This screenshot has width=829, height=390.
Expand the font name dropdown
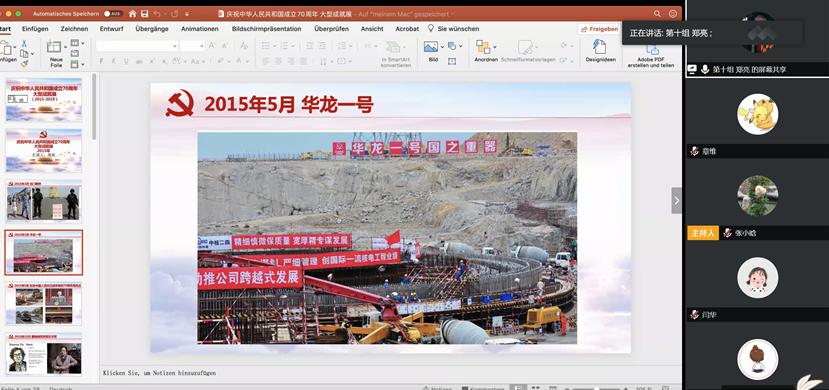pos(137,46)
